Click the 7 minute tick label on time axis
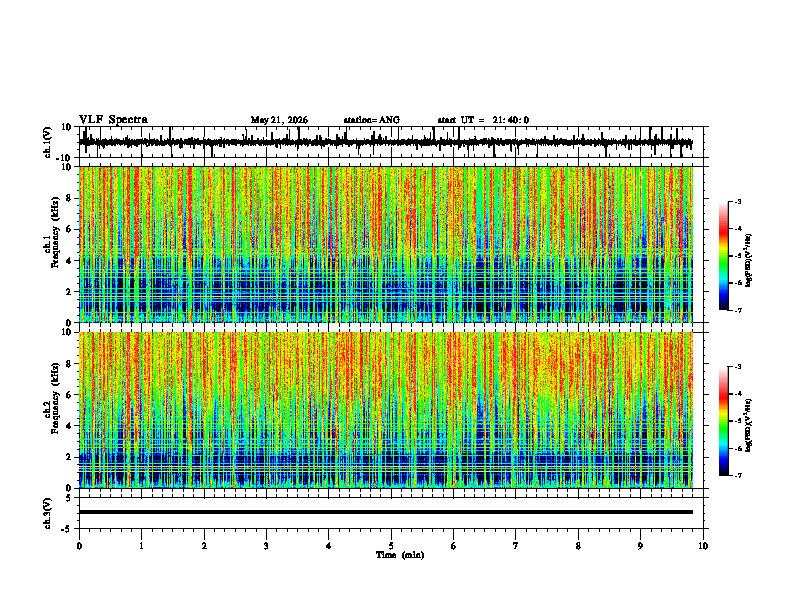The height and width of the screenshot is (612, 792). click(x=516, y=546)
